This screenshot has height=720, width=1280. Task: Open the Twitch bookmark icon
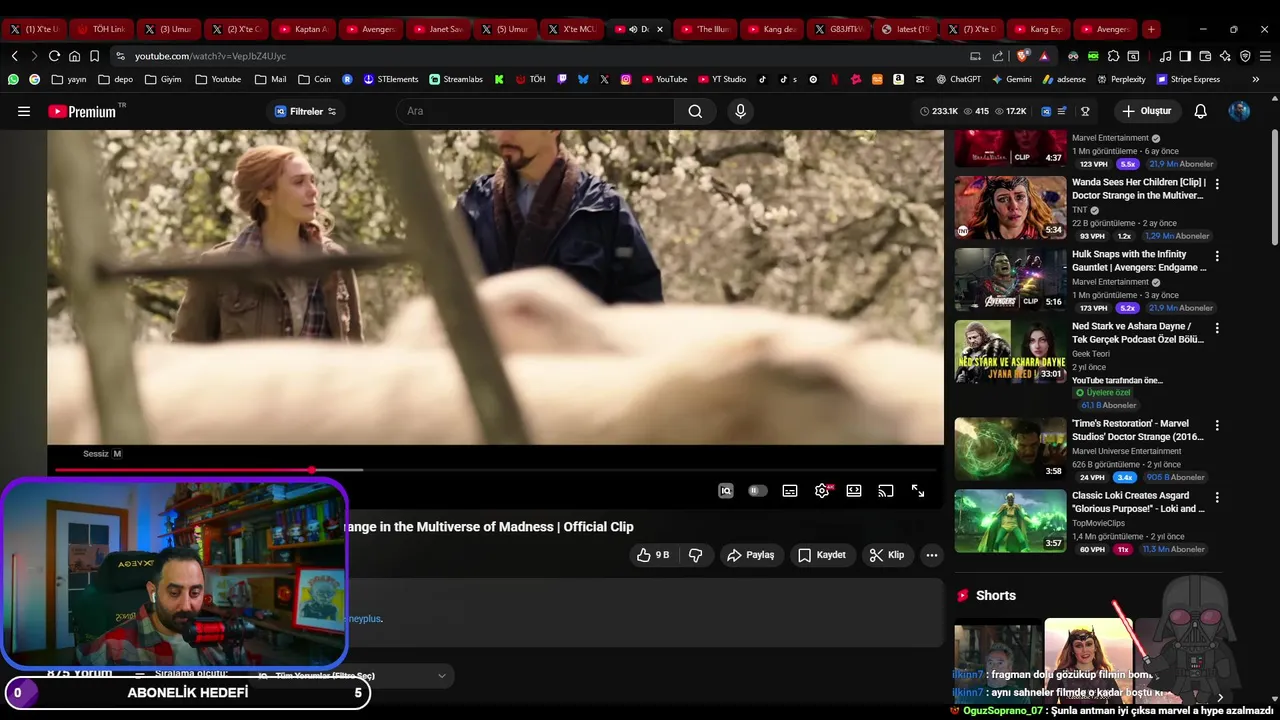pyautogui.click(x=562, y=79)
